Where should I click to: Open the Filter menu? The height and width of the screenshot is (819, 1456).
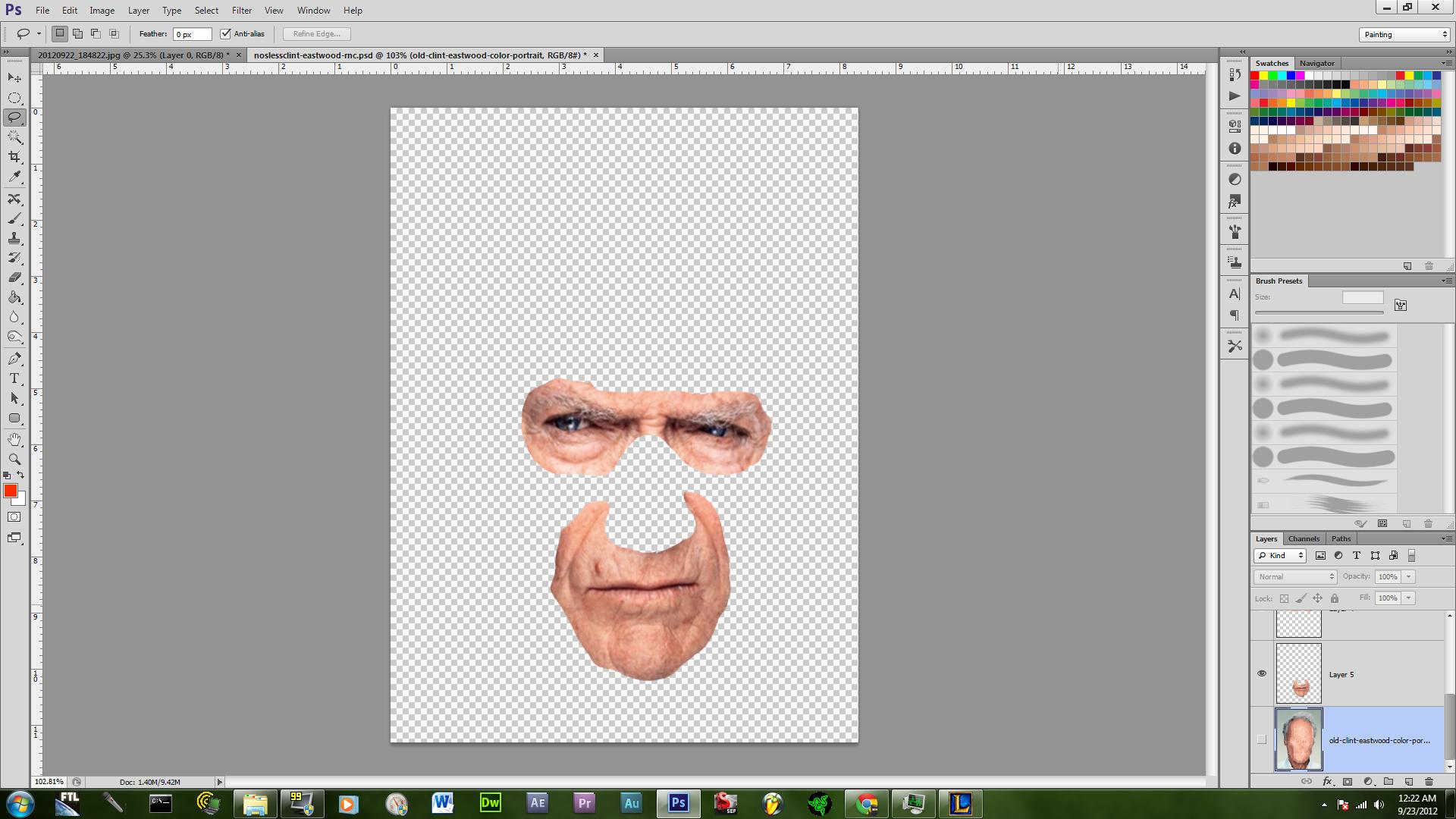[x=242, y=11]
